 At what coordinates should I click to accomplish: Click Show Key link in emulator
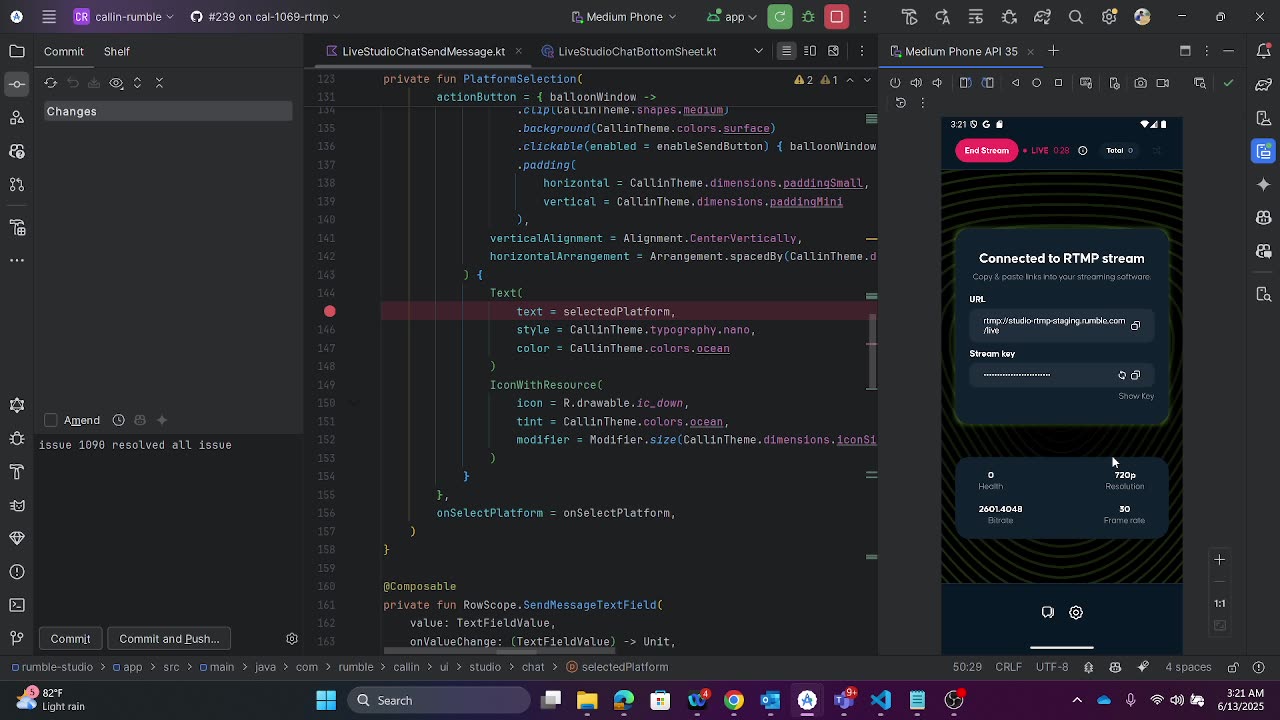tap(1136, 396)
